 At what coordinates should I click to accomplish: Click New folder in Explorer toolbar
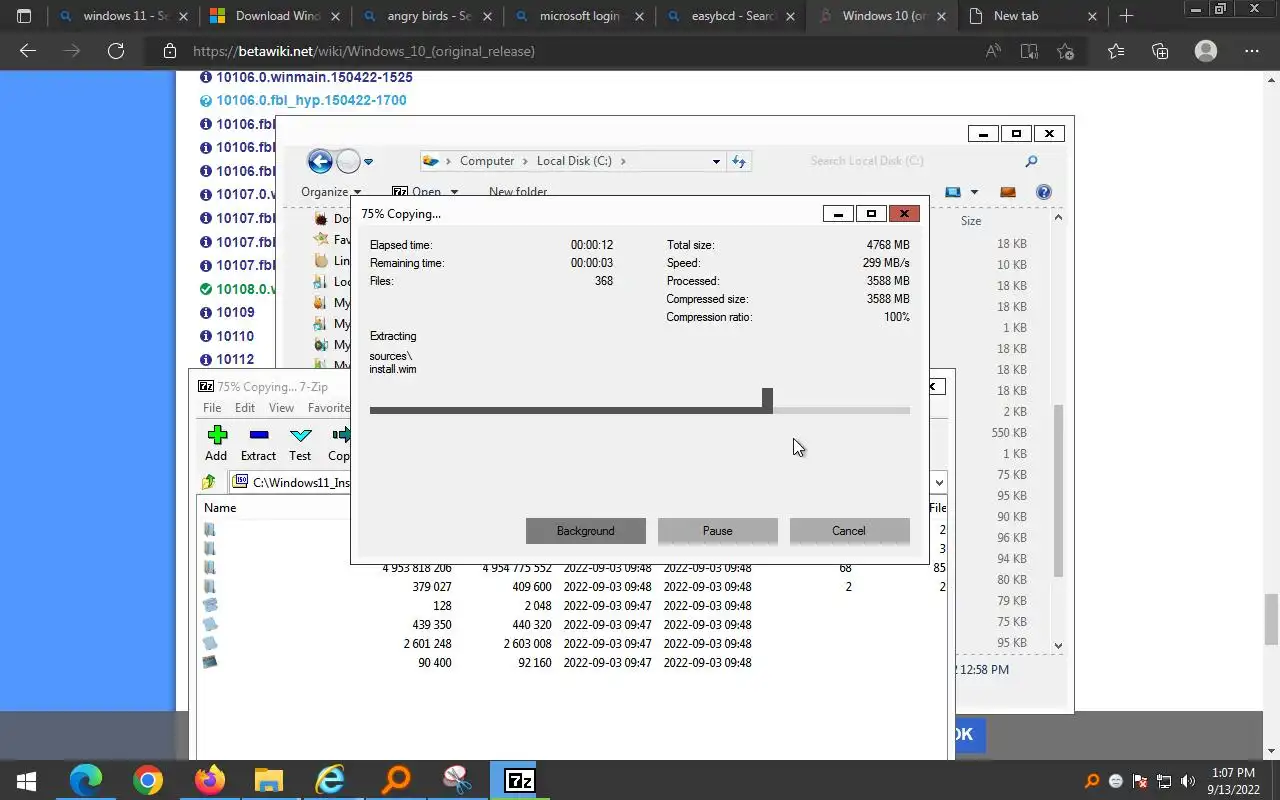pyautogui.click(x=518, y=192)
